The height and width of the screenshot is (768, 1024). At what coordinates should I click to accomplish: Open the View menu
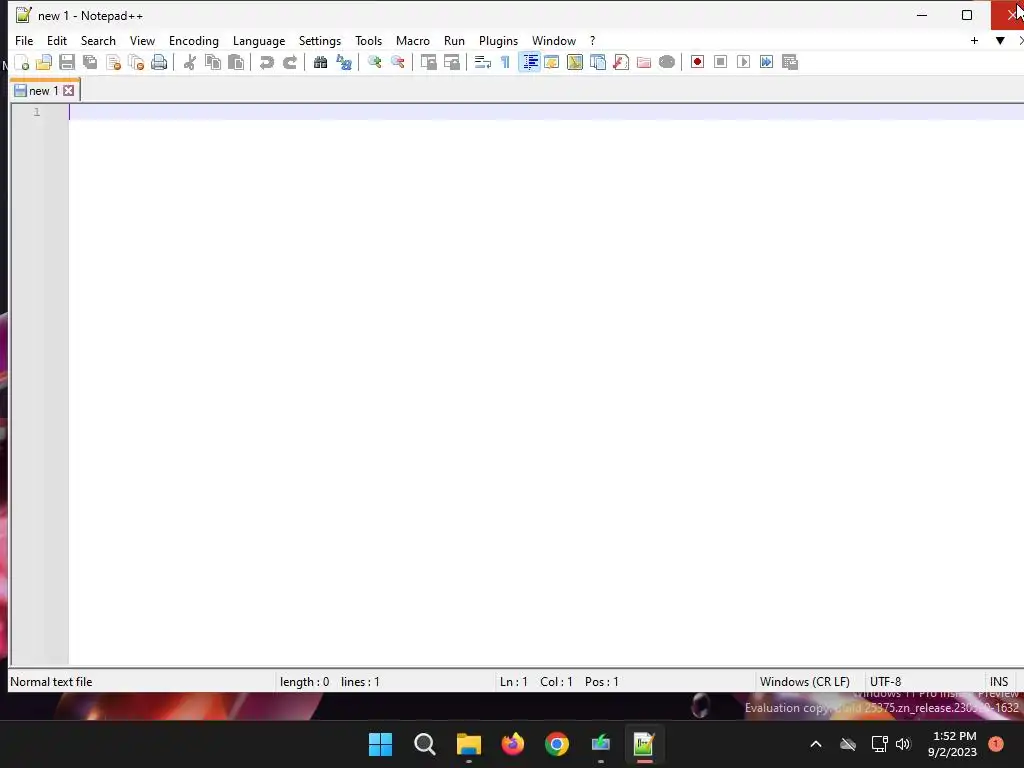pos(142,40)
